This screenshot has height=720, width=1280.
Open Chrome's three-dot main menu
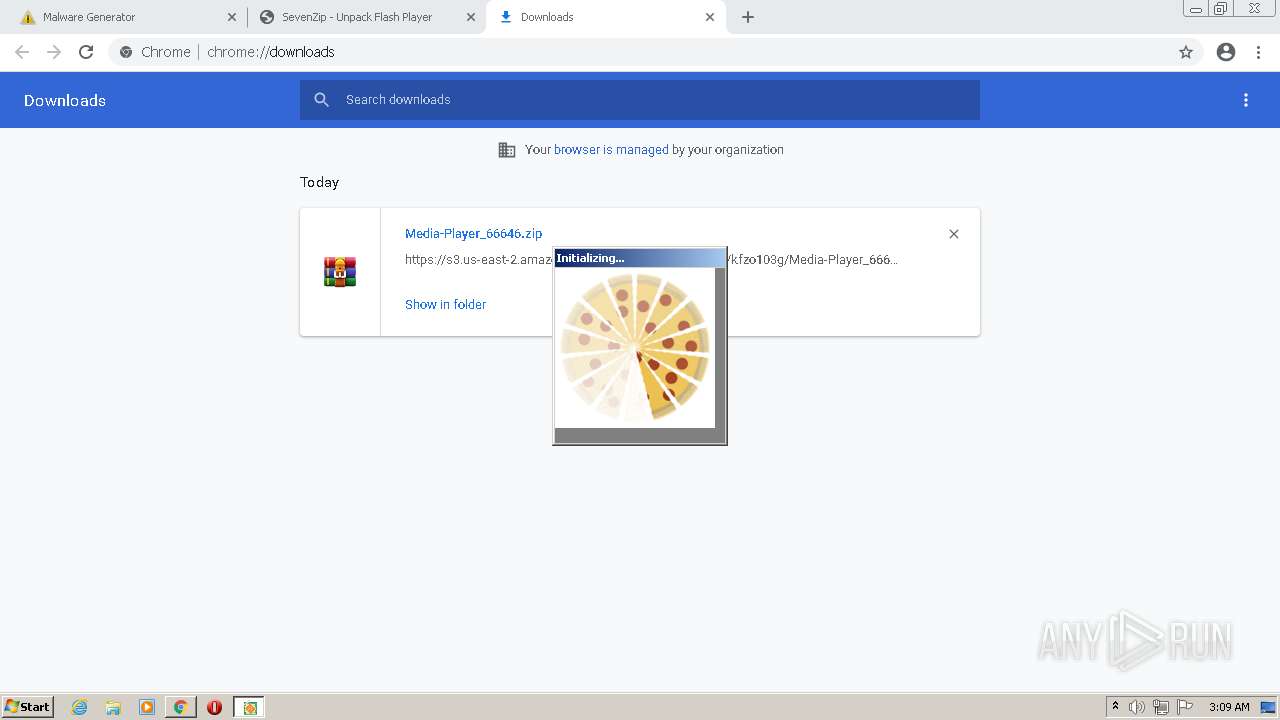click(x=1259, y=52)
